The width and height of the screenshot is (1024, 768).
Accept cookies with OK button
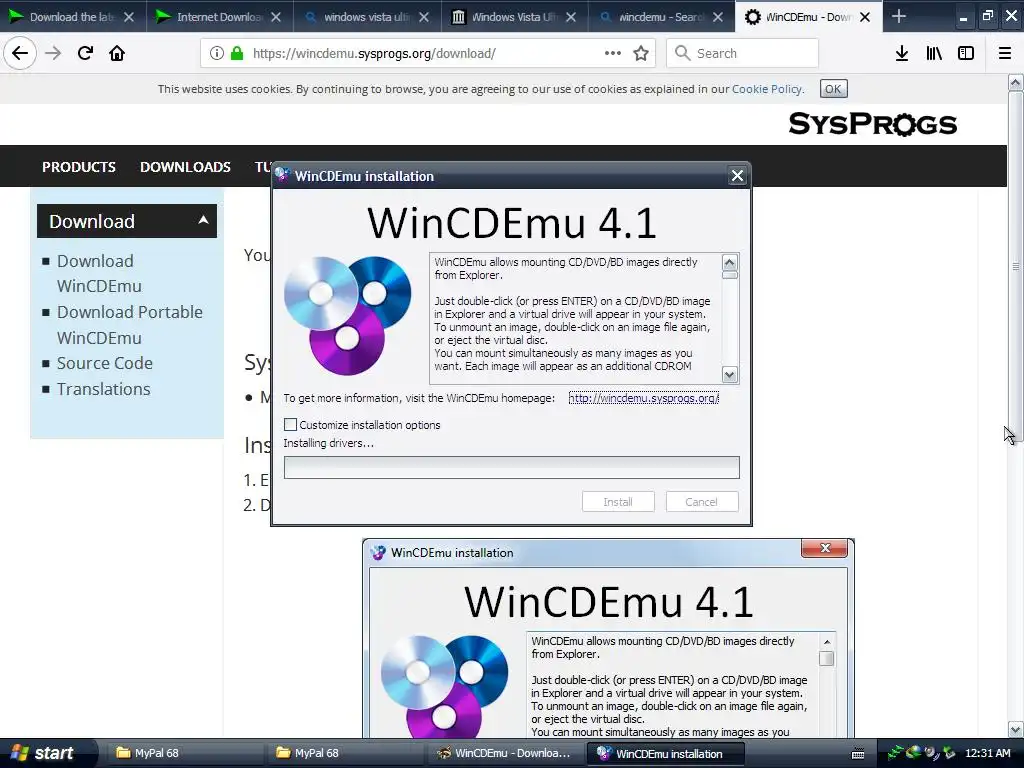click(833, 89)
